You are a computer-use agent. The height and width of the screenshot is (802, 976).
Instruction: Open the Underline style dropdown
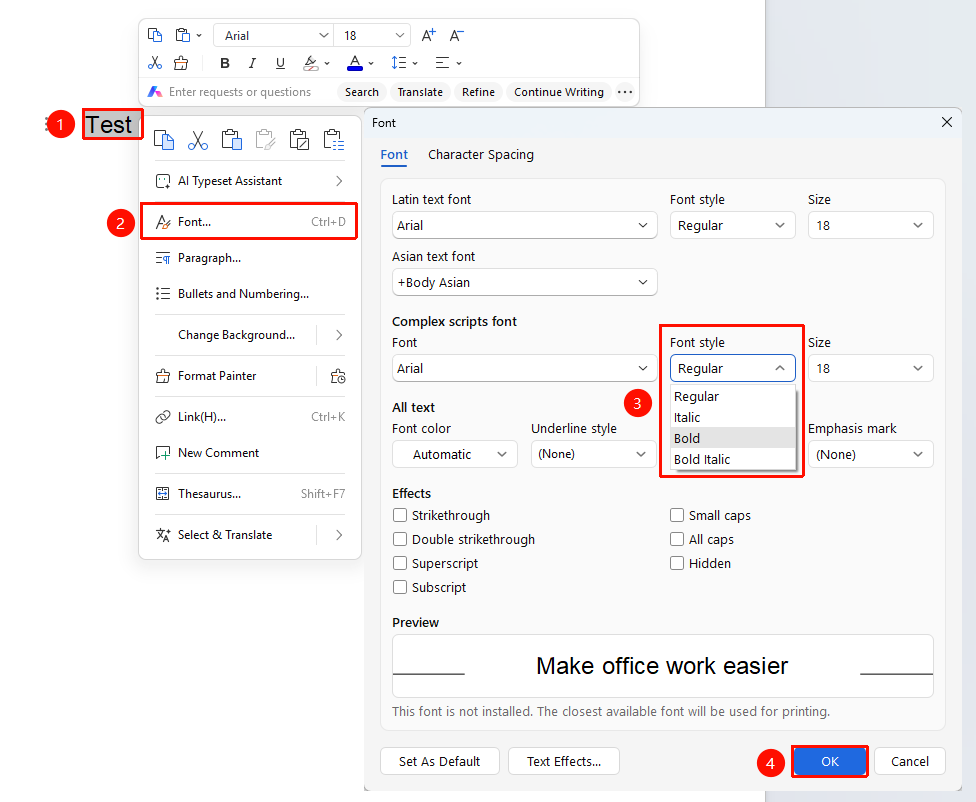[x=593, y=455]
